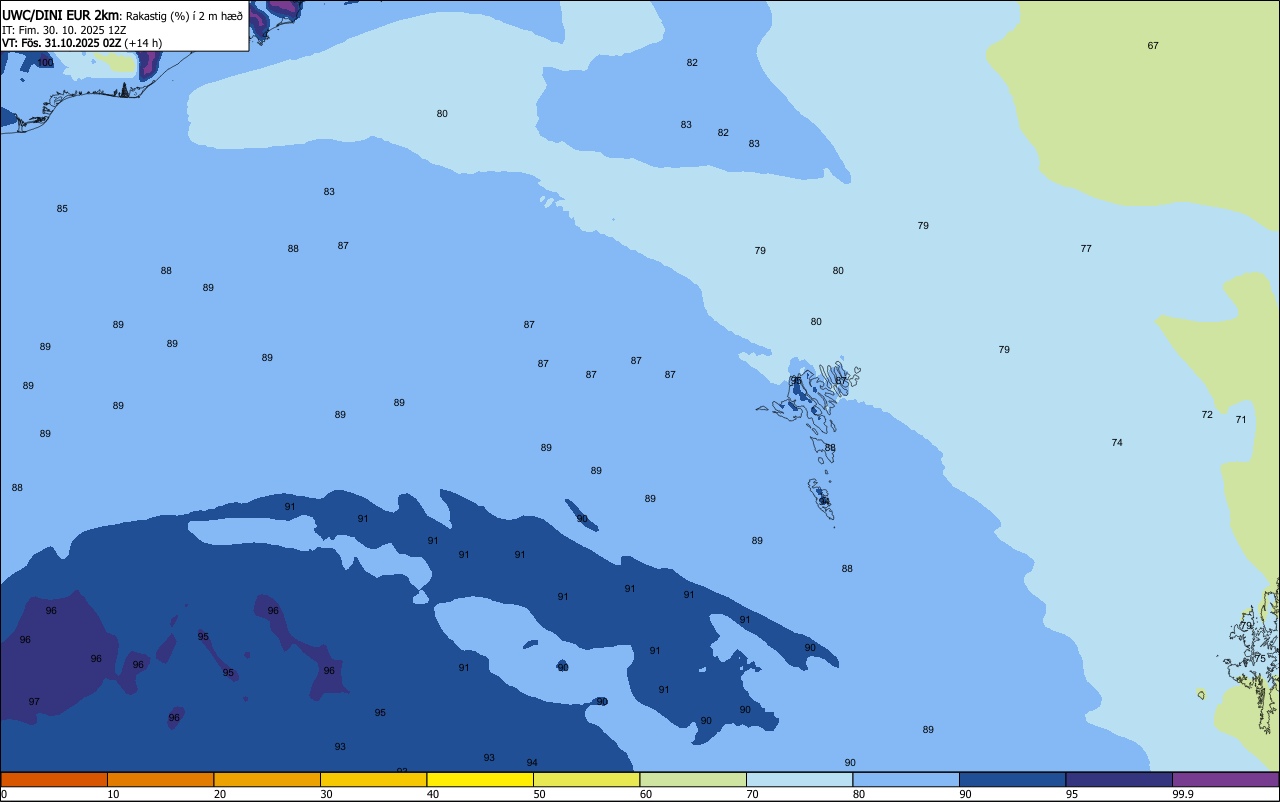Click the humidity value 71 on the map
Image resolution: width=1280 pixels, height=802 pixels.
pos(1241,420)
